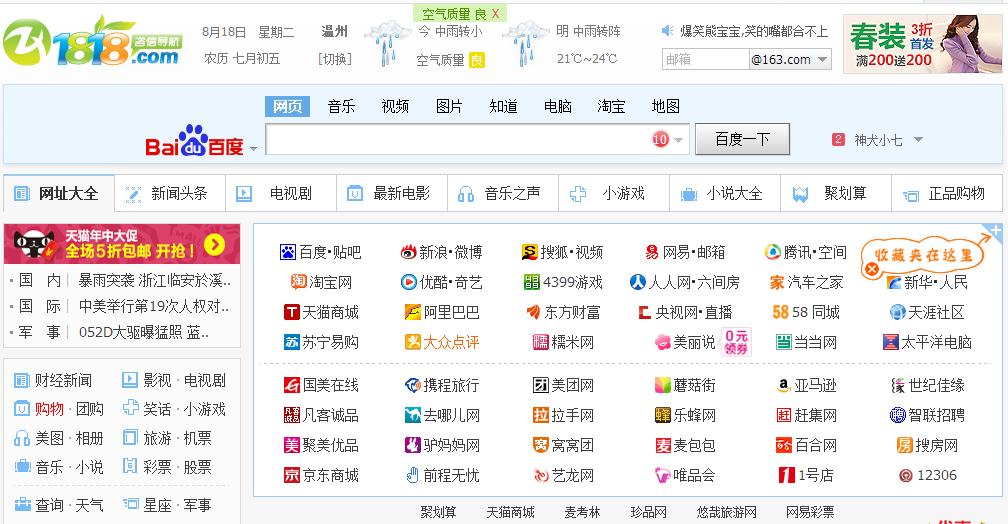Click the 邮箱 username input field
The image size is (1008, 524).
point(705,59)
